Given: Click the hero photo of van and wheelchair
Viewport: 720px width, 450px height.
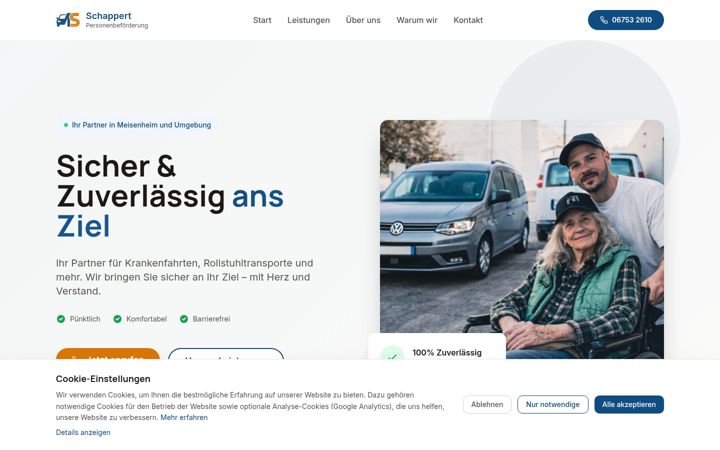Looking at the screenshot, I should pos(522,239).
